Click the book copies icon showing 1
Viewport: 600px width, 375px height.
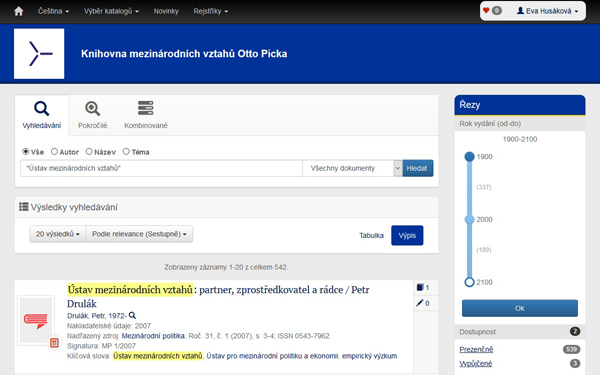[x=420, y=287]
